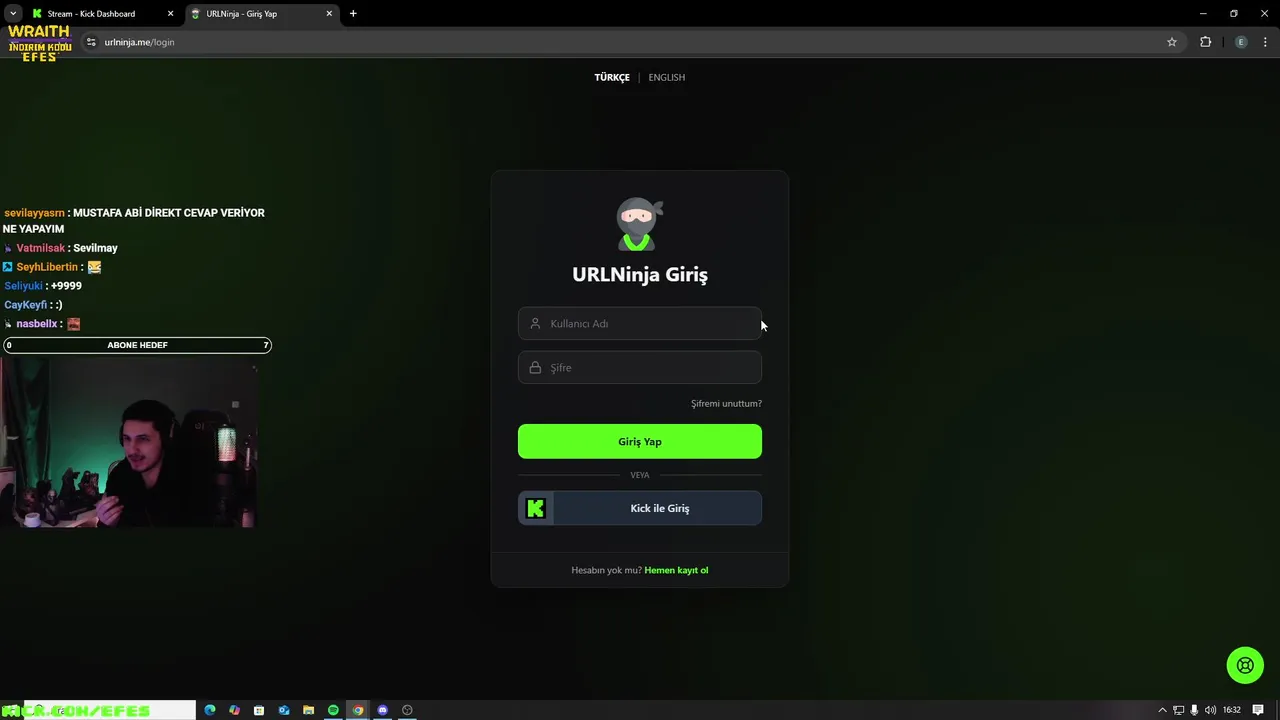Click the URLNinja ninja mascot logo
The width and height of the screenshot is (1280, 720).
pyautogui.click(x=640, y=224)
